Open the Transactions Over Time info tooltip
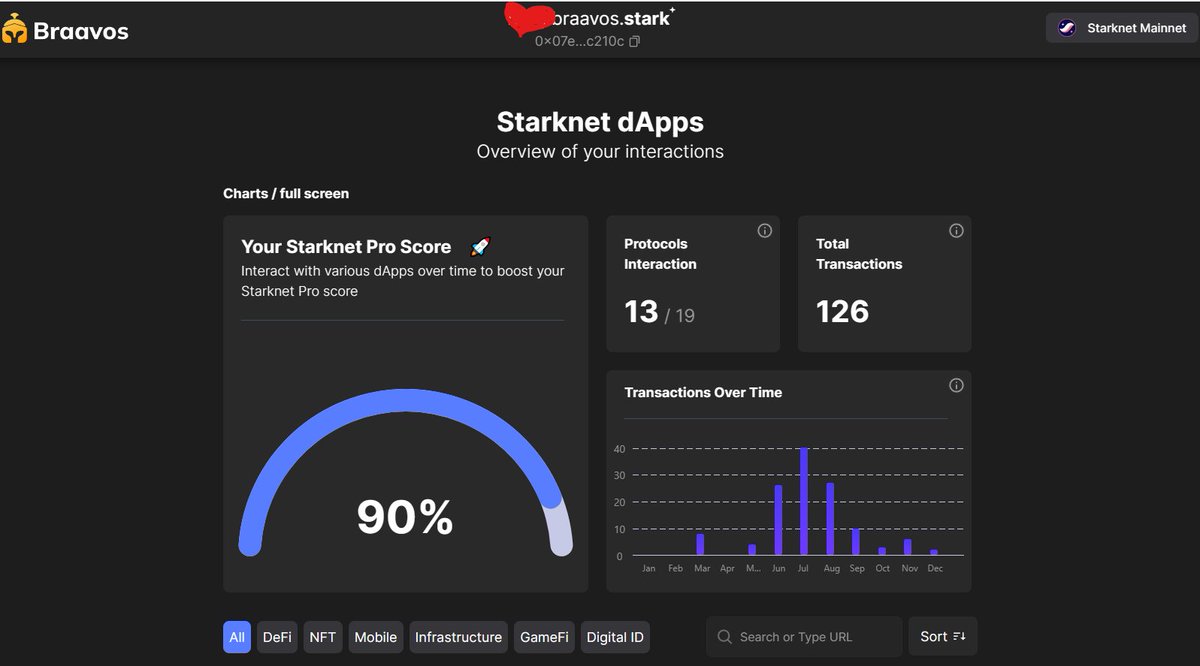The height and width of the screenshot is (666, 1200). 956,385
